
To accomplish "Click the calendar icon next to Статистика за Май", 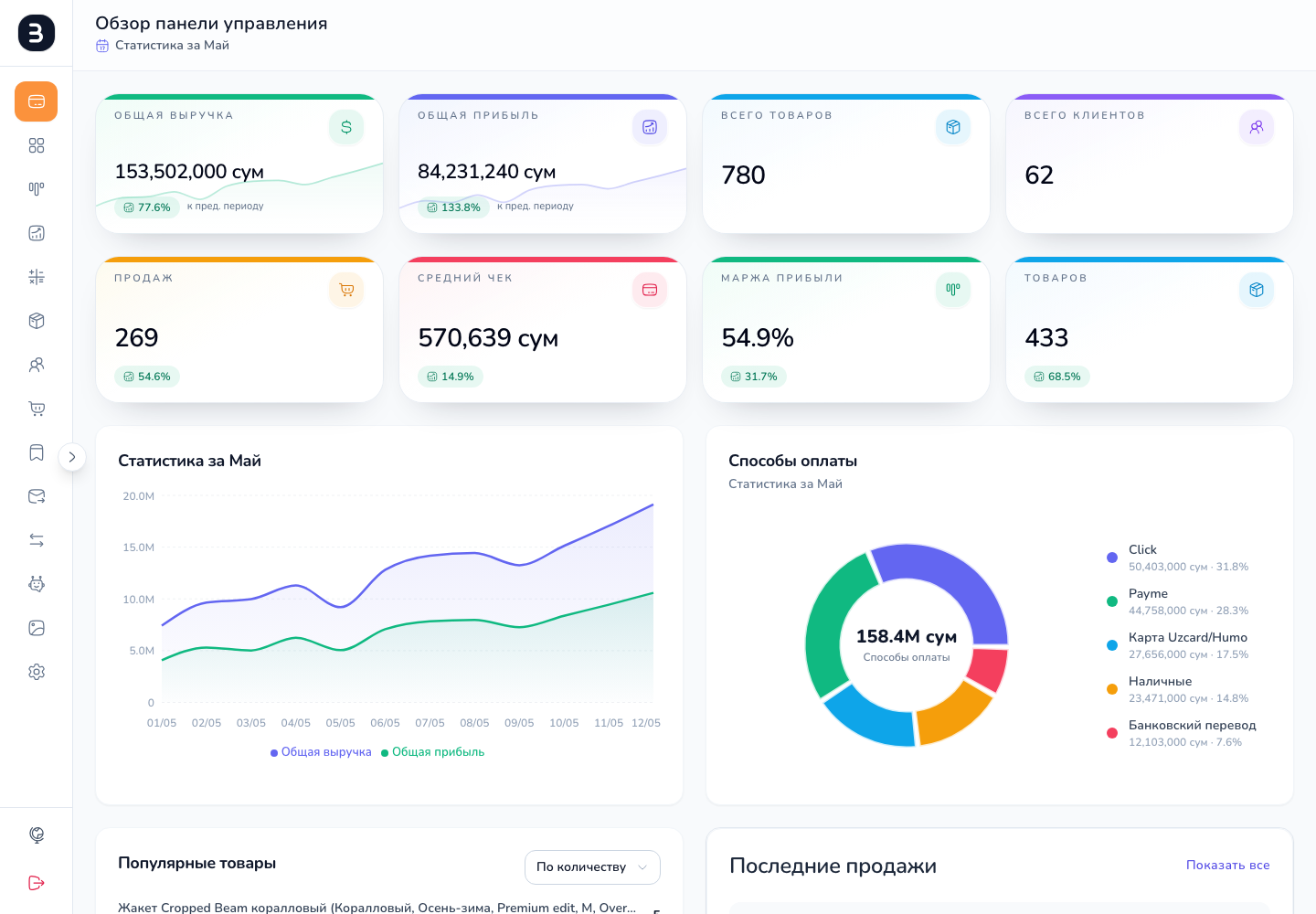I will click(102, 46).
